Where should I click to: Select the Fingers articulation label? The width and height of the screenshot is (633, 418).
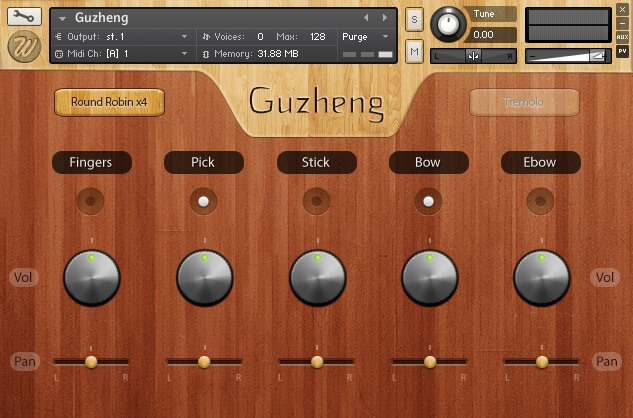click(92, 162)
